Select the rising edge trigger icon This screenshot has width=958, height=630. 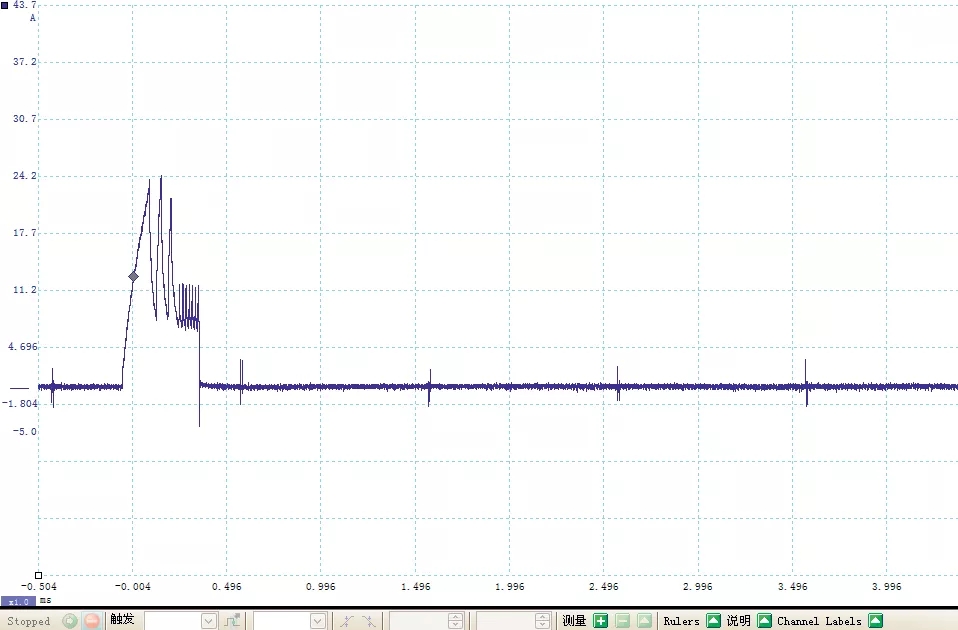click(x=346, y=621)
